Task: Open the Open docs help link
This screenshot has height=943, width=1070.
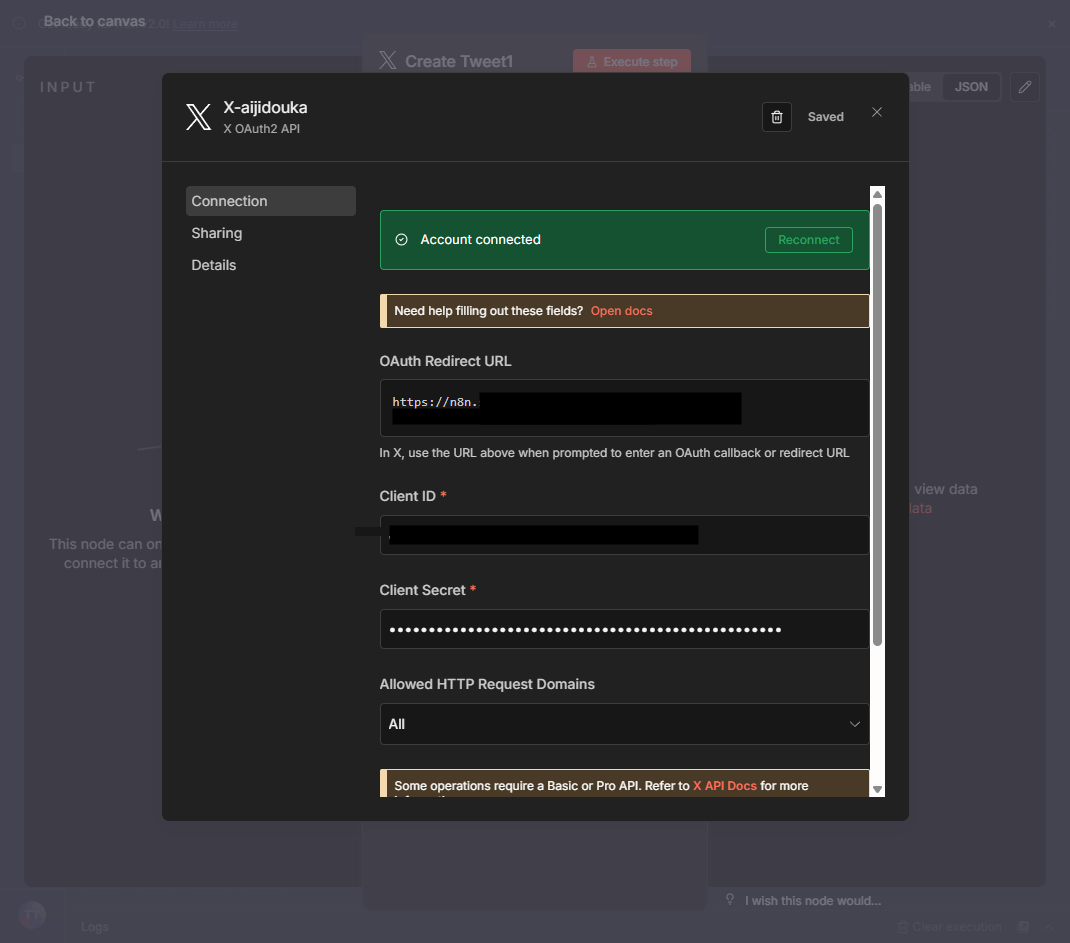Action: (x=621, y=311)
